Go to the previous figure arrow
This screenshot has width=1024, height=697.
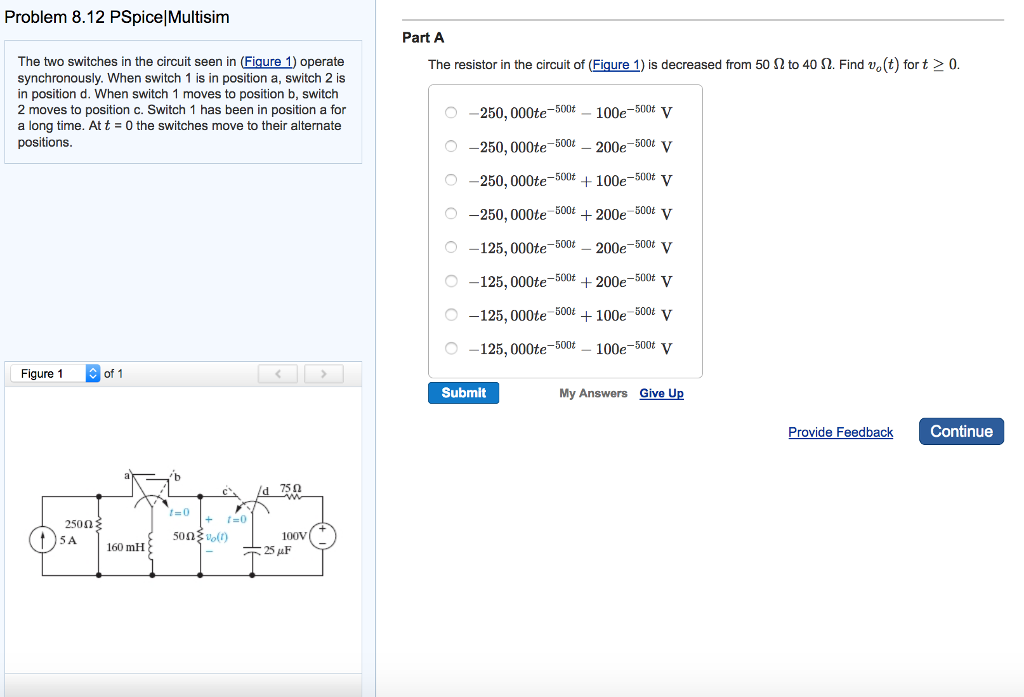tap(279, 374)
